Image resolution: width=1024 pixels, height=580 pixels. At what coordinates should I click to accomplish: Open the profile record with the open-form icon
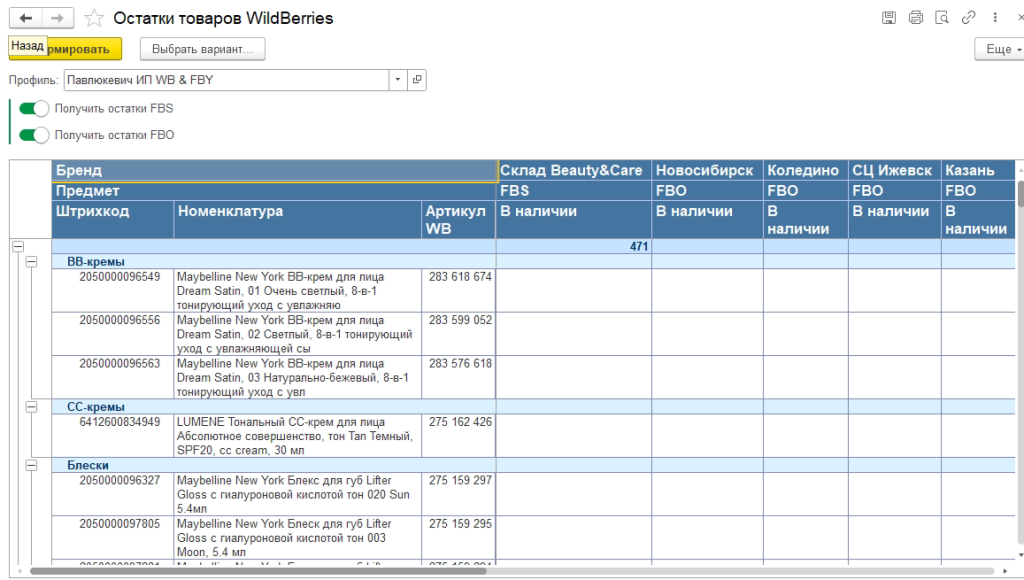(417, 80)
